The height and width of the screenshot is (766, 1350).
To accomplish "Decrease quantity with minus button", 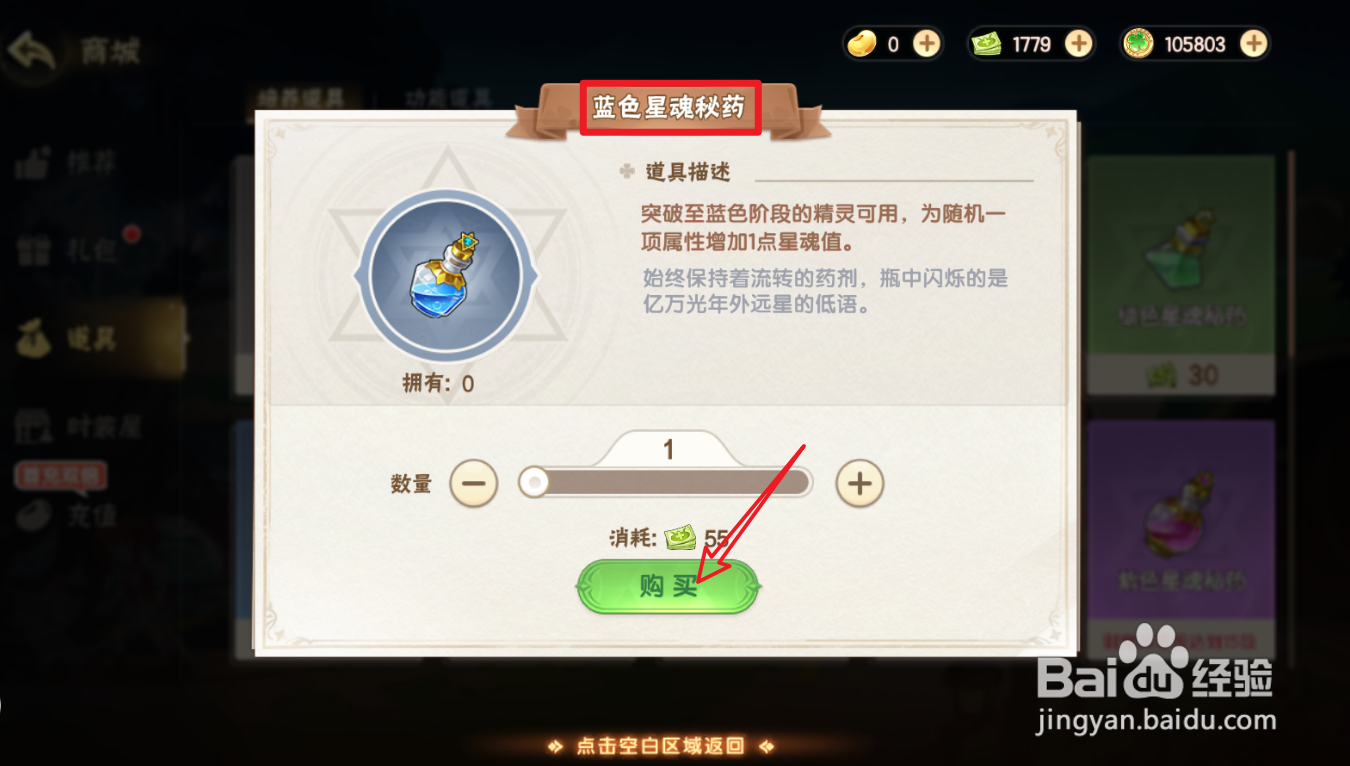I will point(473,484).
